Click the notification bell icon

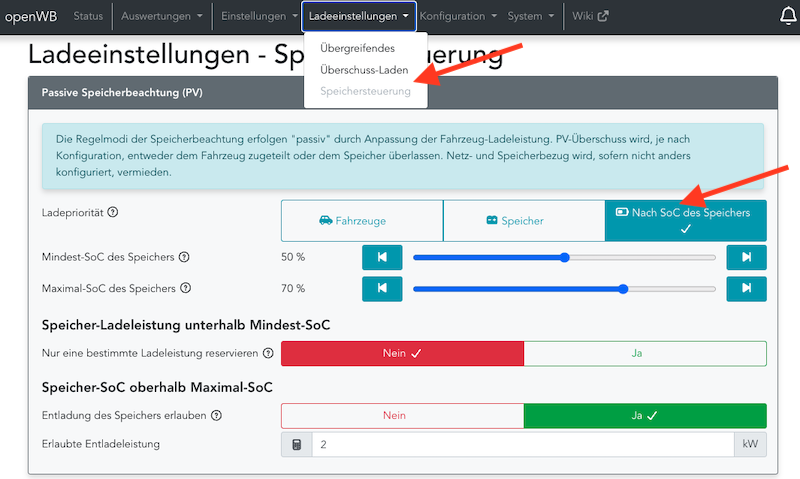coord(787,16)
